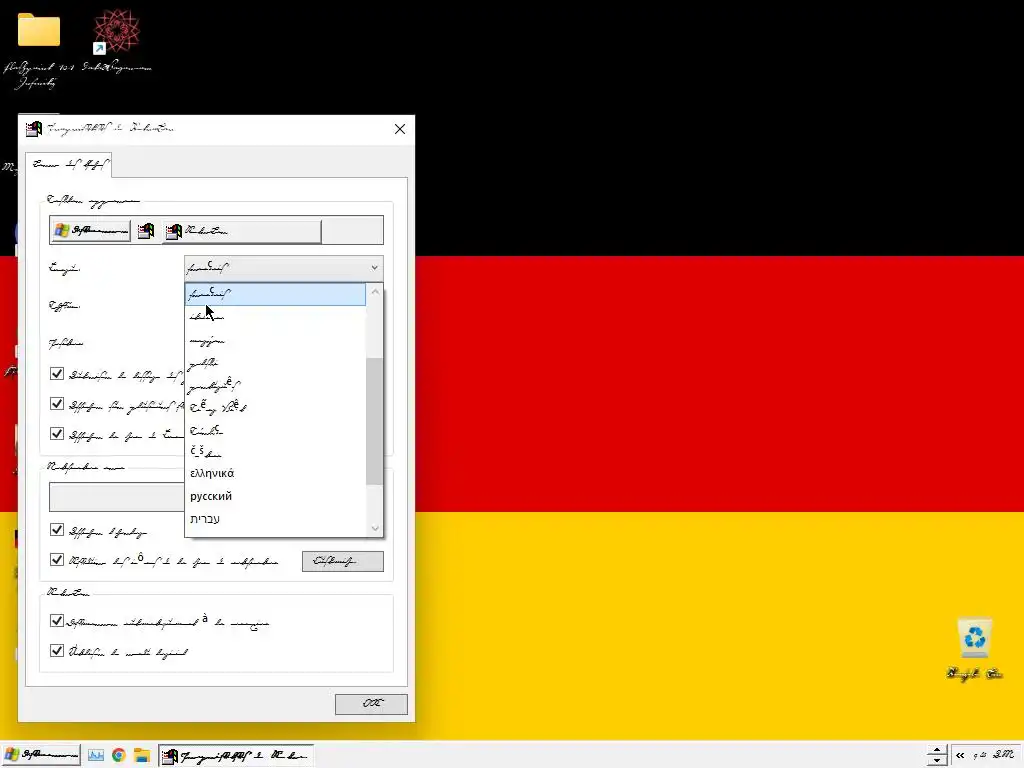Click the language list scrollbar thumb
This screenshot has height=768, width=1024.
tap(375, 421)
